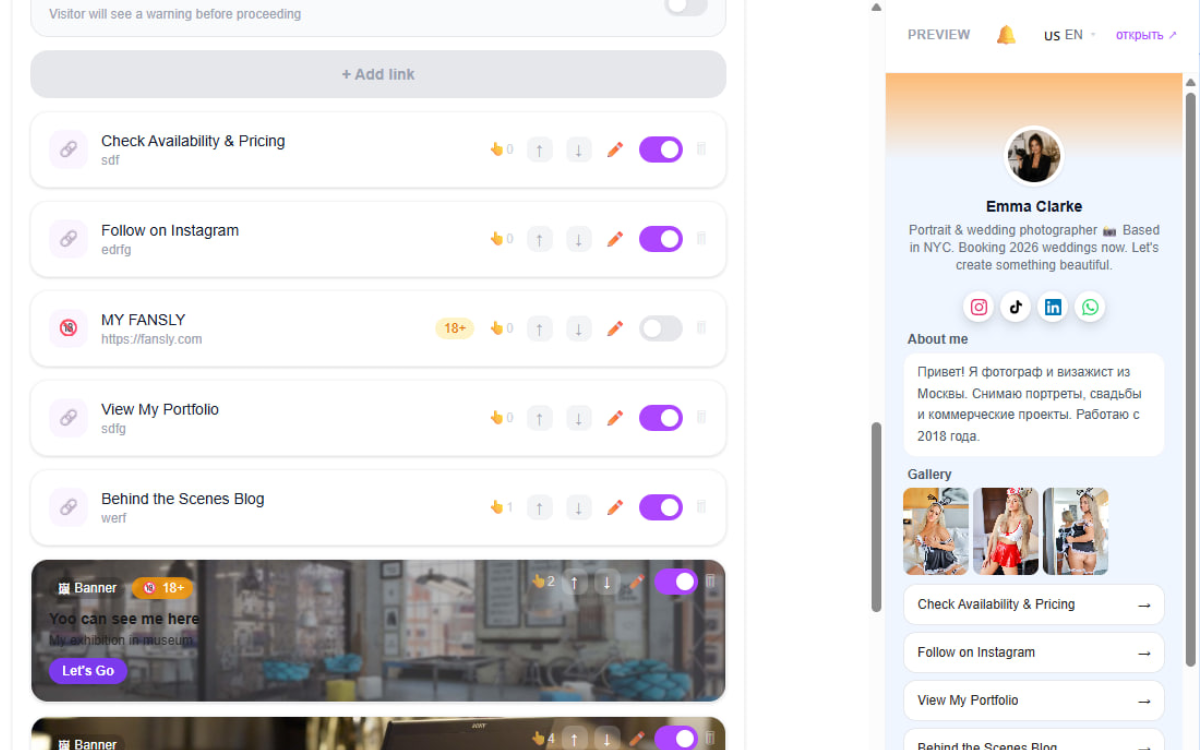Select the About me heading in preview

(938, 339)
